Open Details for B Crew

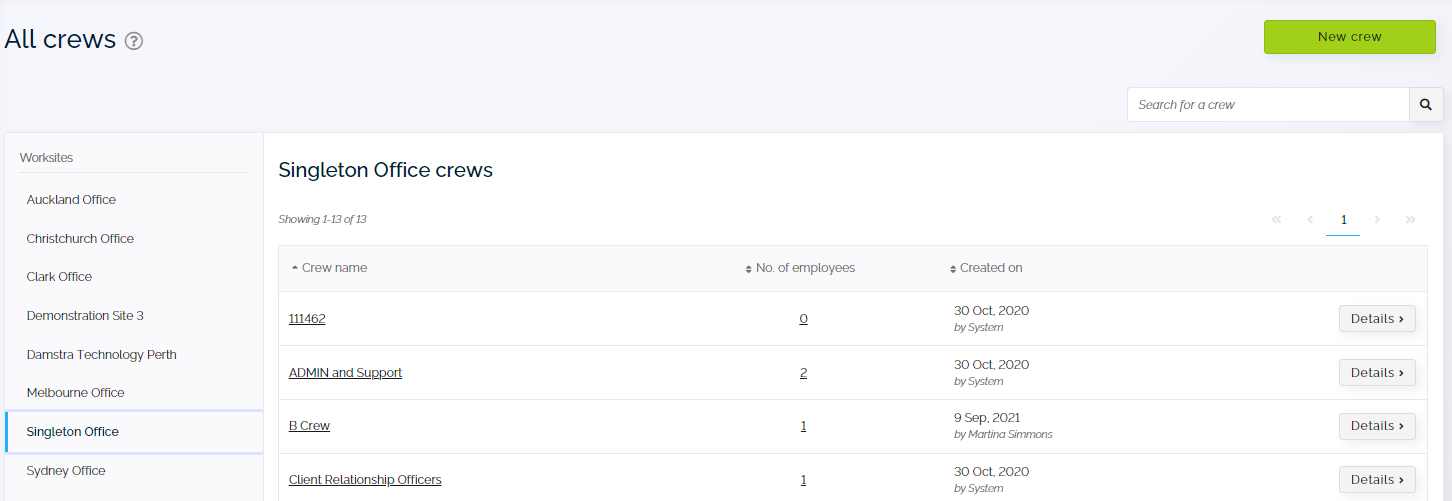point(1377,426)
